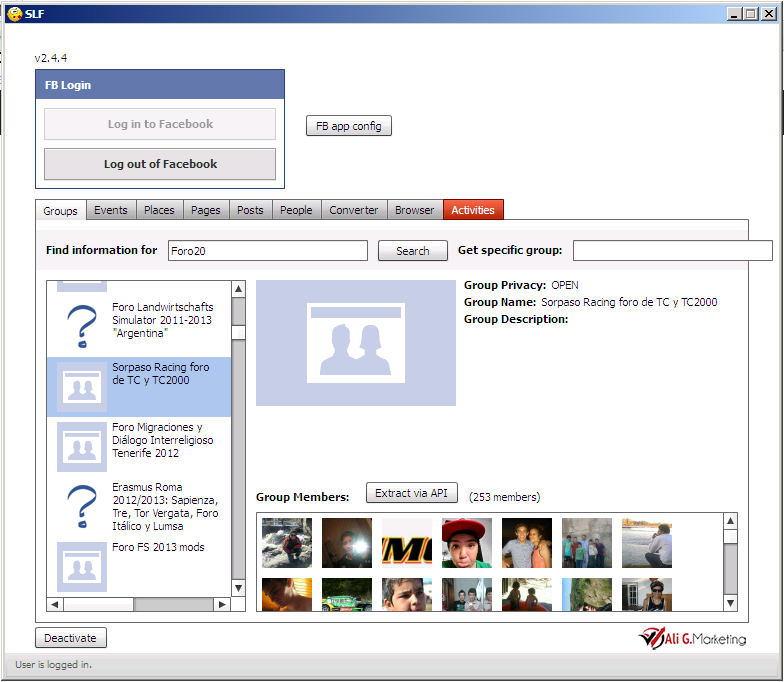Viewport: 784px width, 682px height.
Task: Open second-row member photo of boy's face close-up
Action: point(407,594)
